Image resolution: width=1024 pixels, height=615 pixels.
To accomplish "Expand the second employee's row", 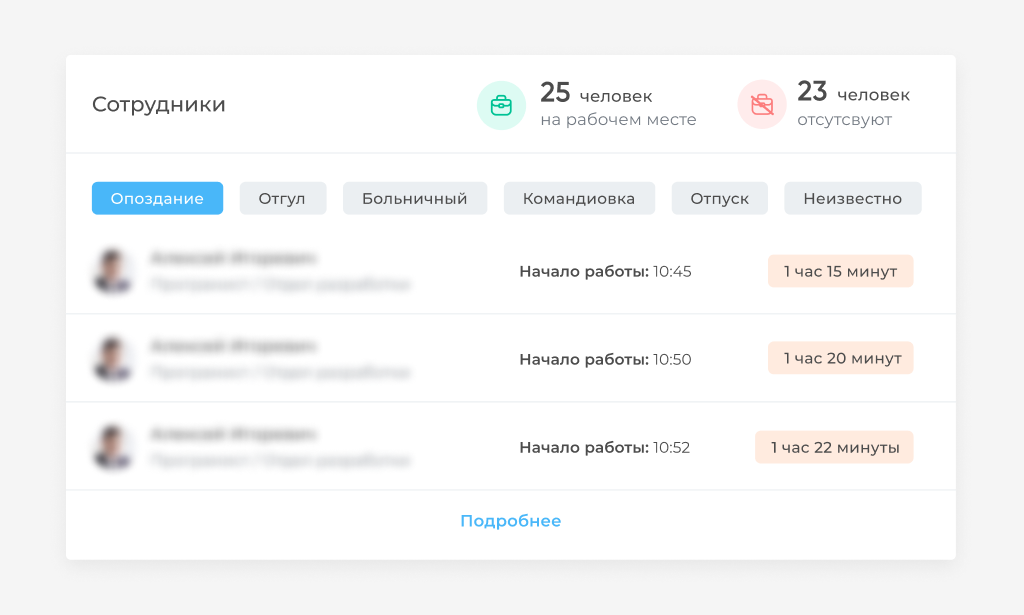I will point(400,358).
